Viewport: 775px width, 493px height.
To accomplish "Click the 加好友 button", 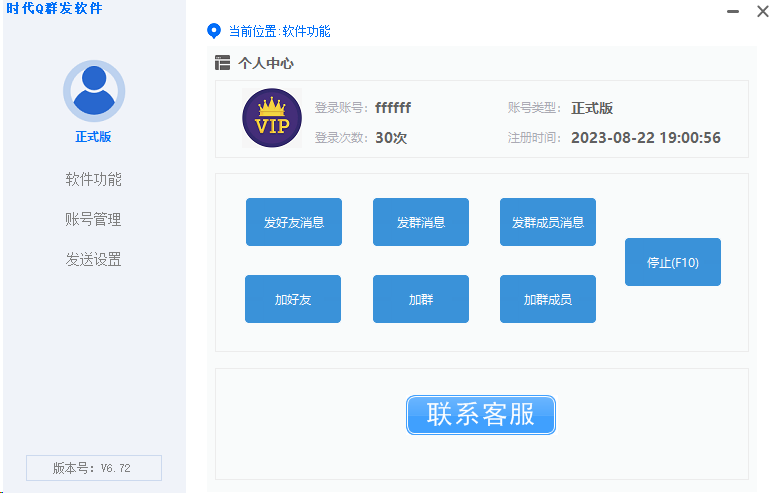I will click(x=293, y=299).
